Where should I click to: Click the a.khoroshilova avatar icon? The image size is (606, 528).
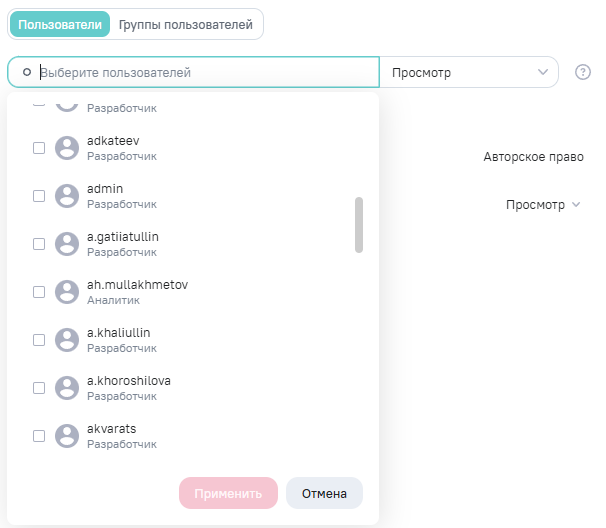[67, 388]
